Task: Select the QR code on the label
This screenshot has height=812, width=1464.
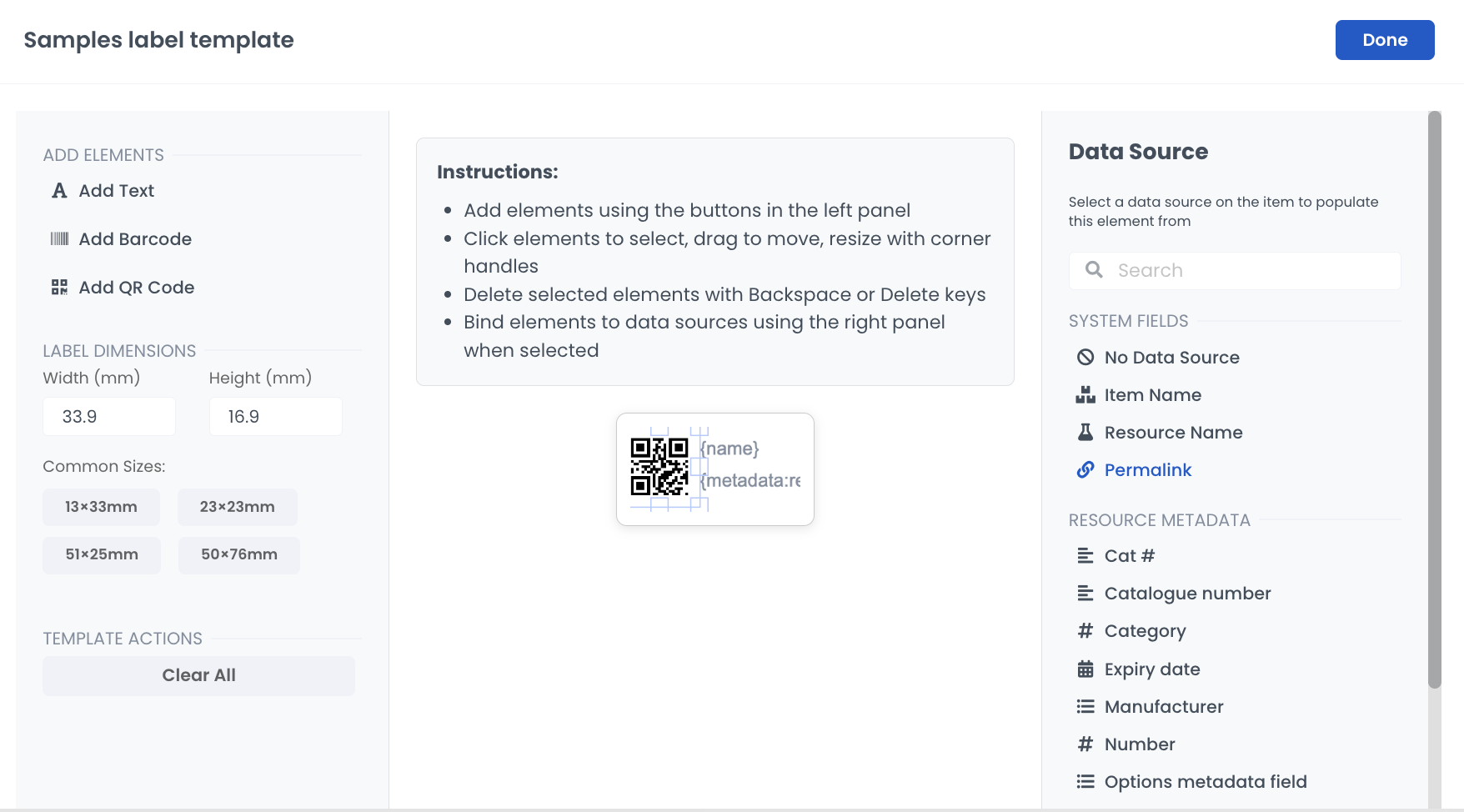Action: [659, 467]
